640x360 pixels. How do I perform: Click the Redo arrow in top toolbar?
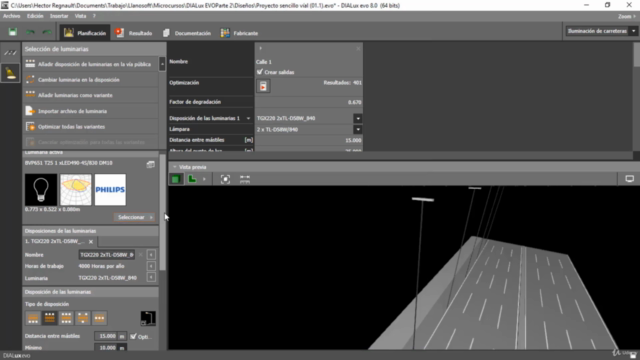47,32
